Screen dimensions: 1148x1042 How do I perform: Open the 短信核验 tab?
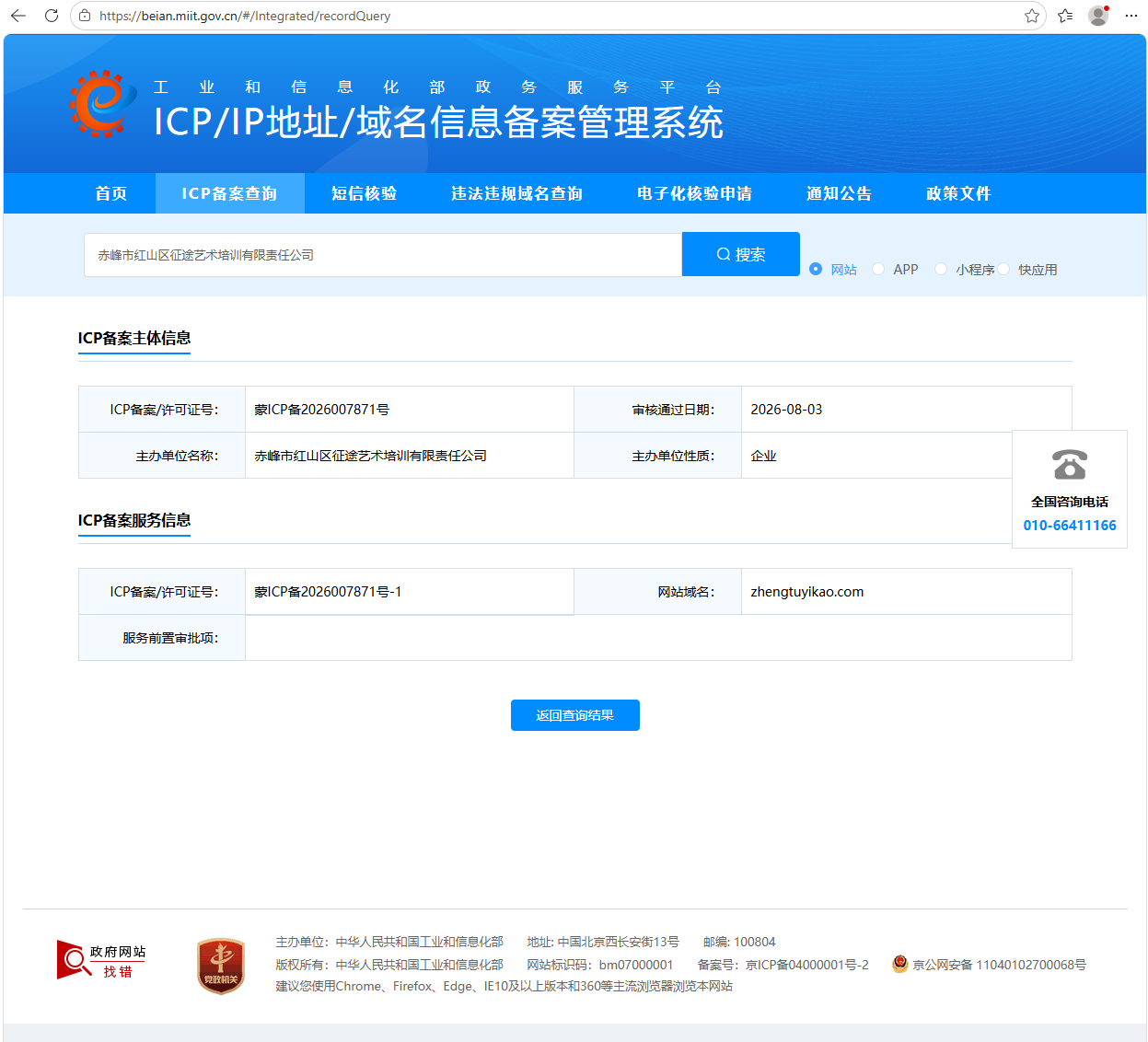tap(365, 193)
